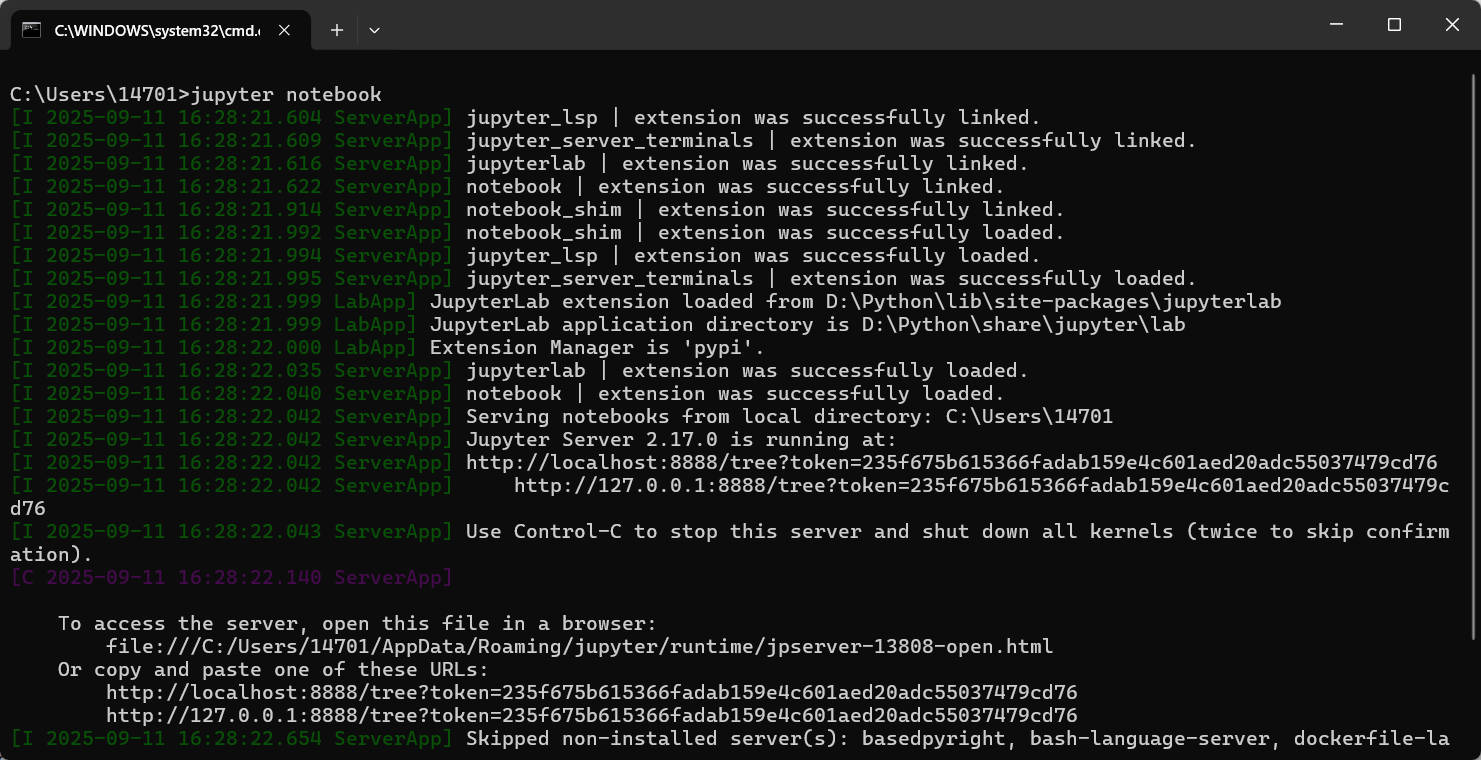Image resolution: width=1481 pixels, height=760 pixels.
Task: Maximize the terminal window
Action: [x=1394, y=24]
